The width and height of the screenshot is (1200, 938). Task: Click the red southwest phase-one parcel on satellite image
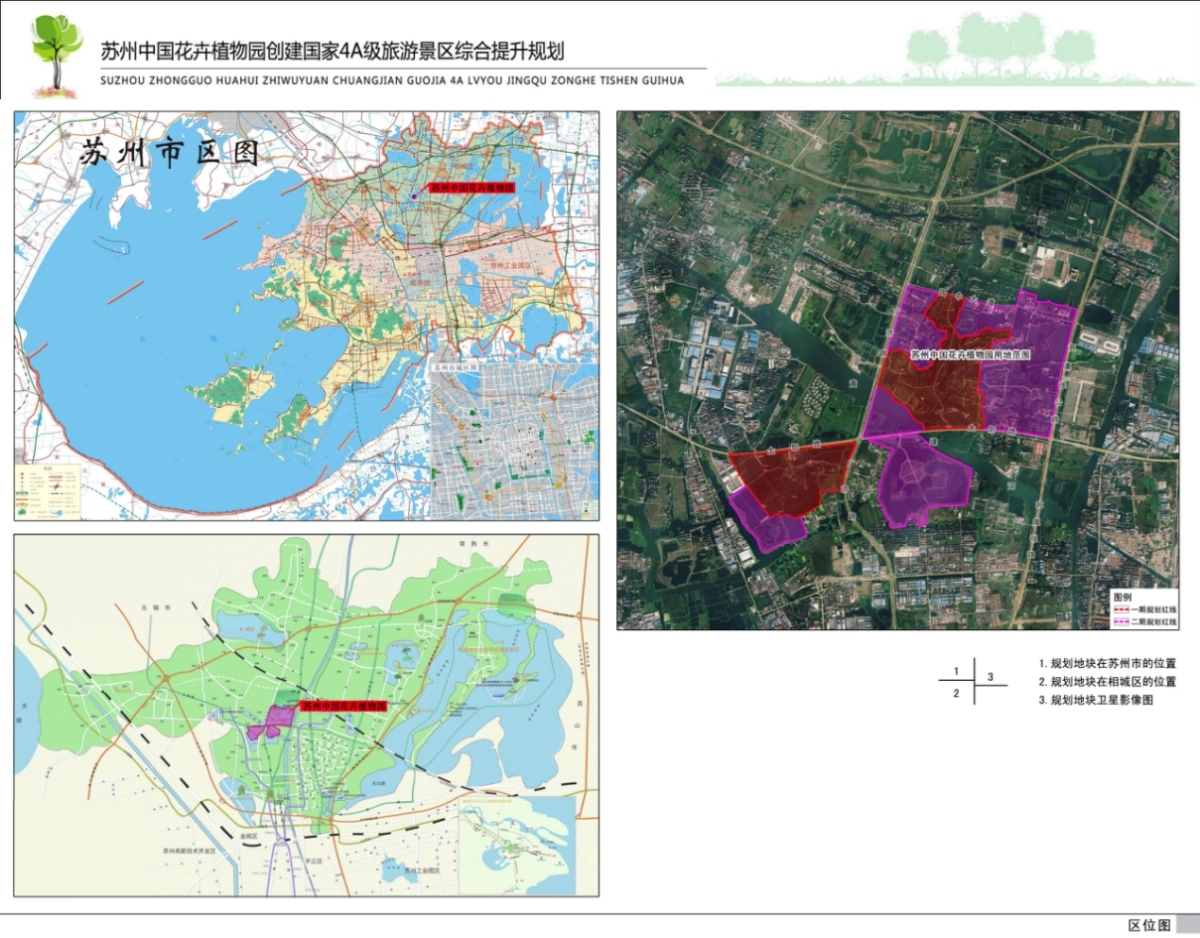click(790, 476)
